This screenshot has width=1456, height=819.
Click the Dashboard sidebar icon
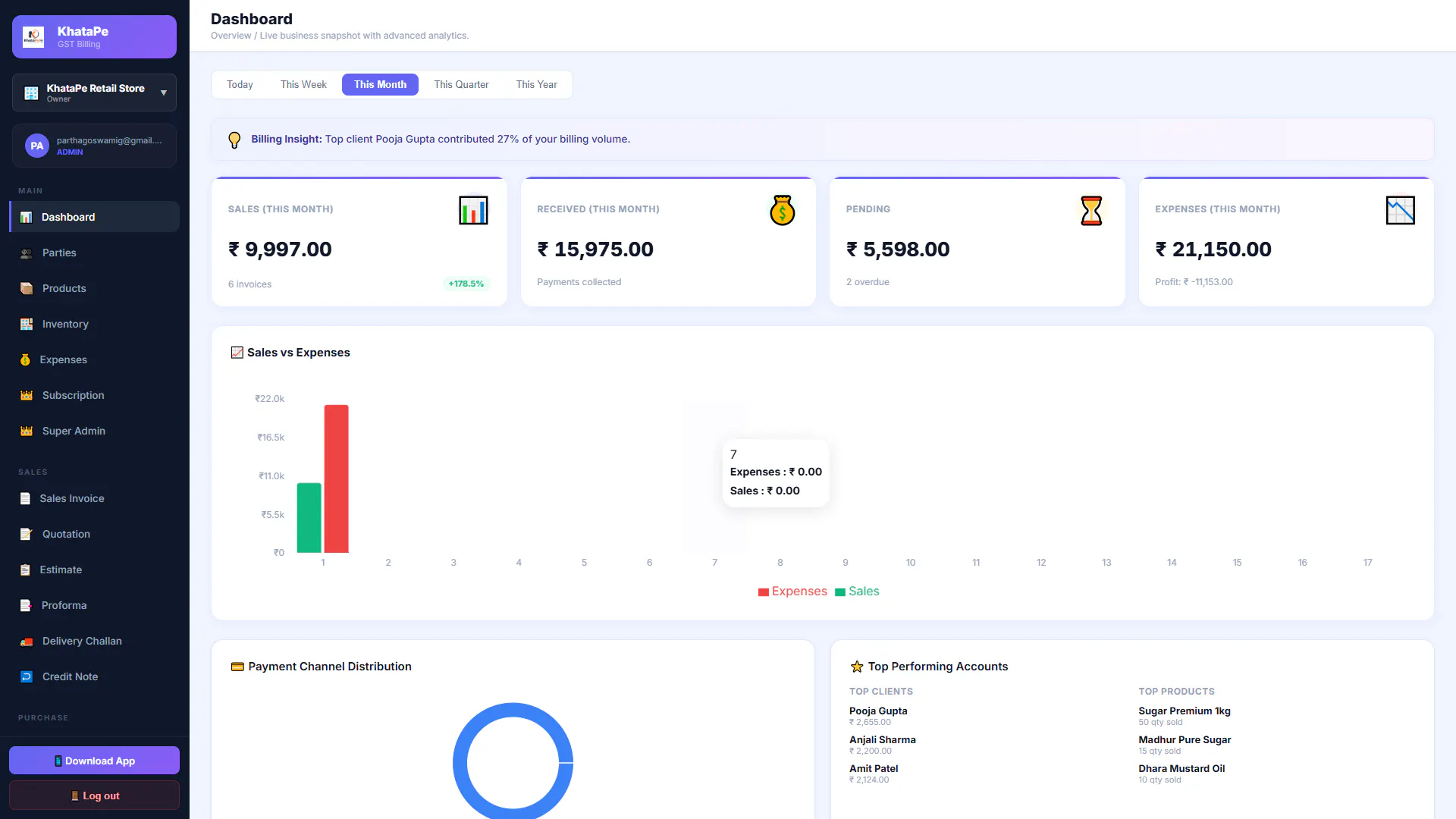pos(26,217)
